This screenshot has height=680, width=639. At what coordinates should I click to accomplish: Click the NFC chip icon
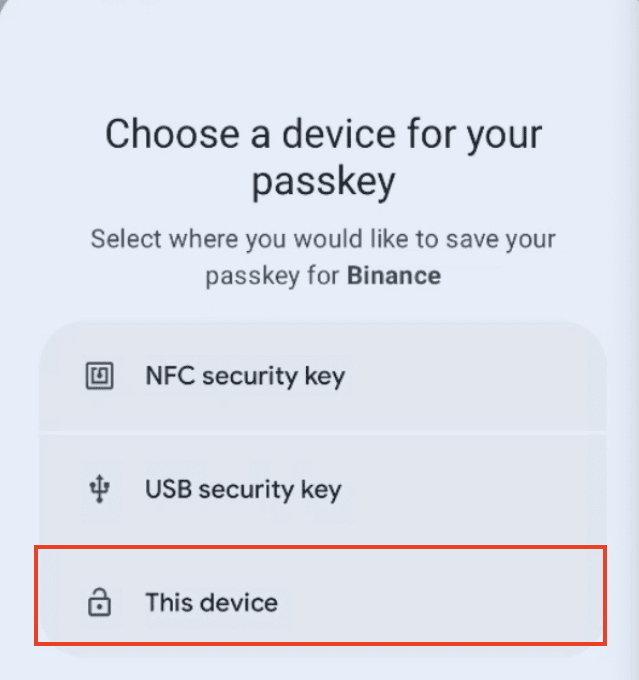[99, 376]
